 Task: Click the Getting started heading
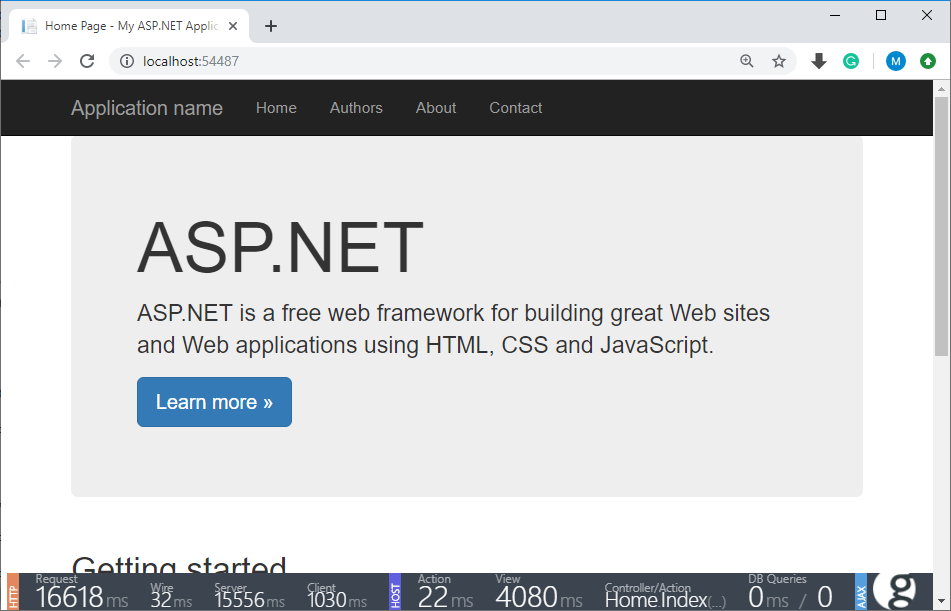[x=179, y=564]
